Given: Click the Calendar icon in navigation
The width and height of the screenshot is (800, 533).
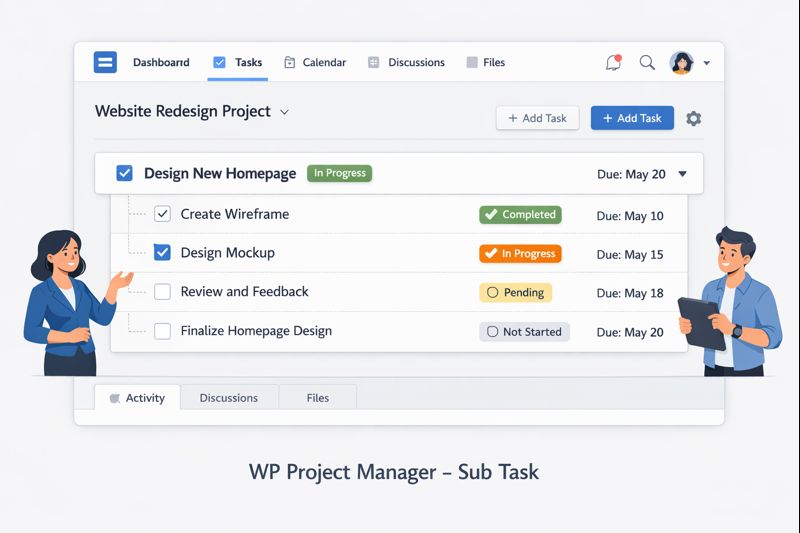Looking at the screenshot, I should [x=289, y=62].
